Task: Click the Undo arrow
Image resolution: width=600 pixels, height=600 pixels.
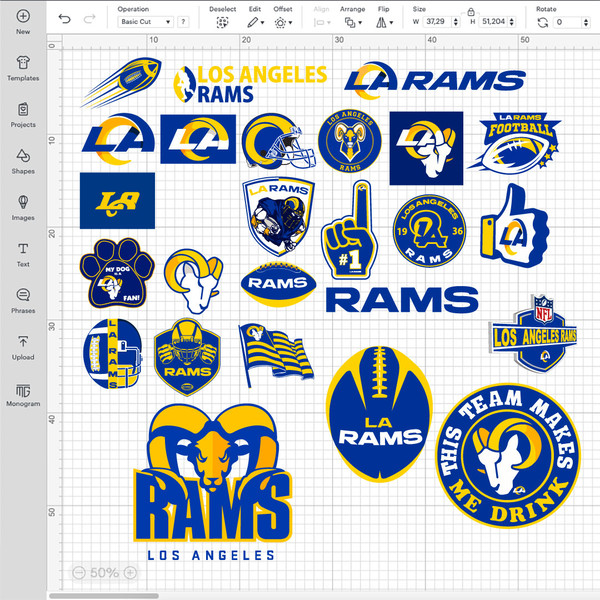Action: pyautogui.click(x=65, y=19)
